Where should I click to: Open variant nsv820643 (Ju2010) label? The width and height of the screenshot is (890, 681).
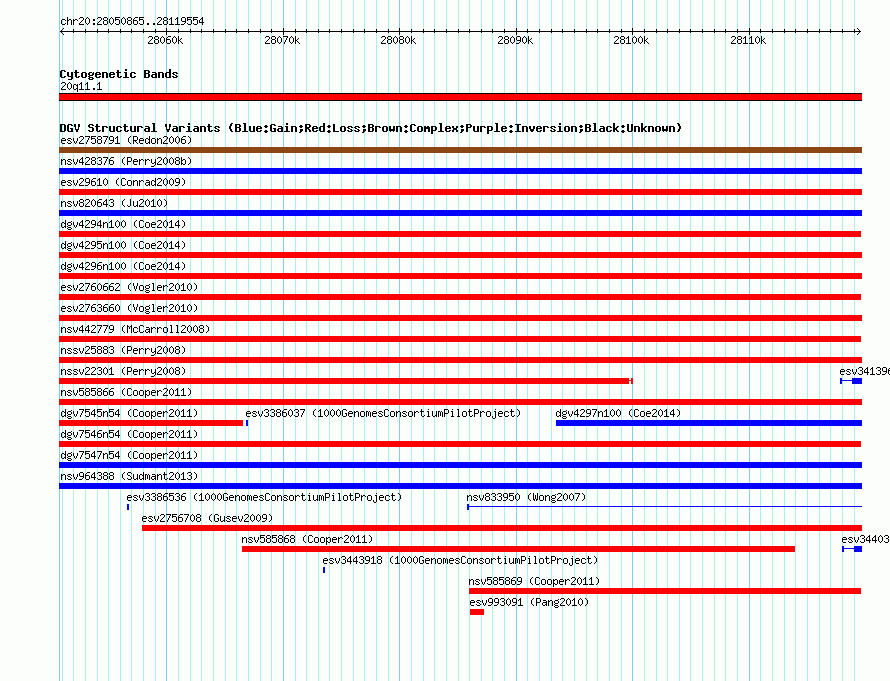click(x=114, y=203)
